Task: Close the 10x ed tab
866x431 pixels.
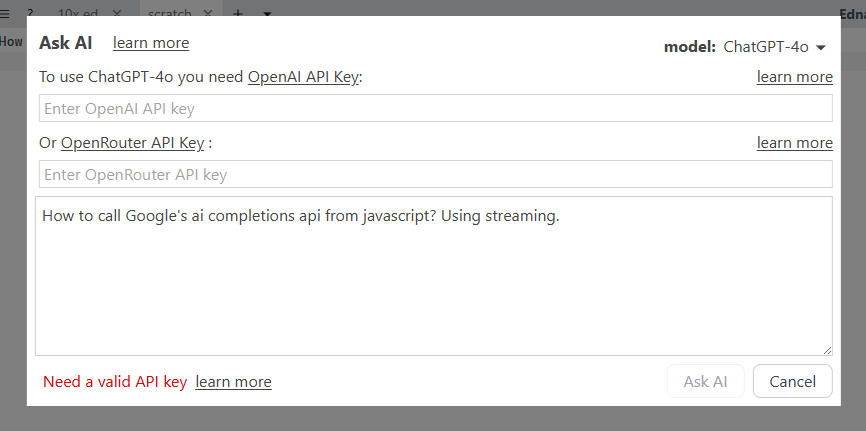Action: [x=117, y=13]
